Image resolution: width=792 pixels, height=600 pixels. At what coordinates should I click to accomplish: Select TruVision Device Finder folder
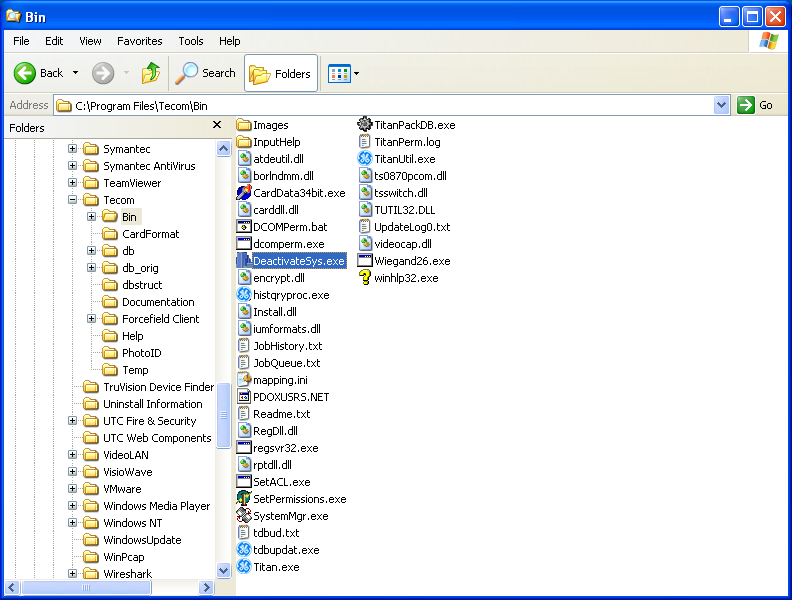coord(148,387)
